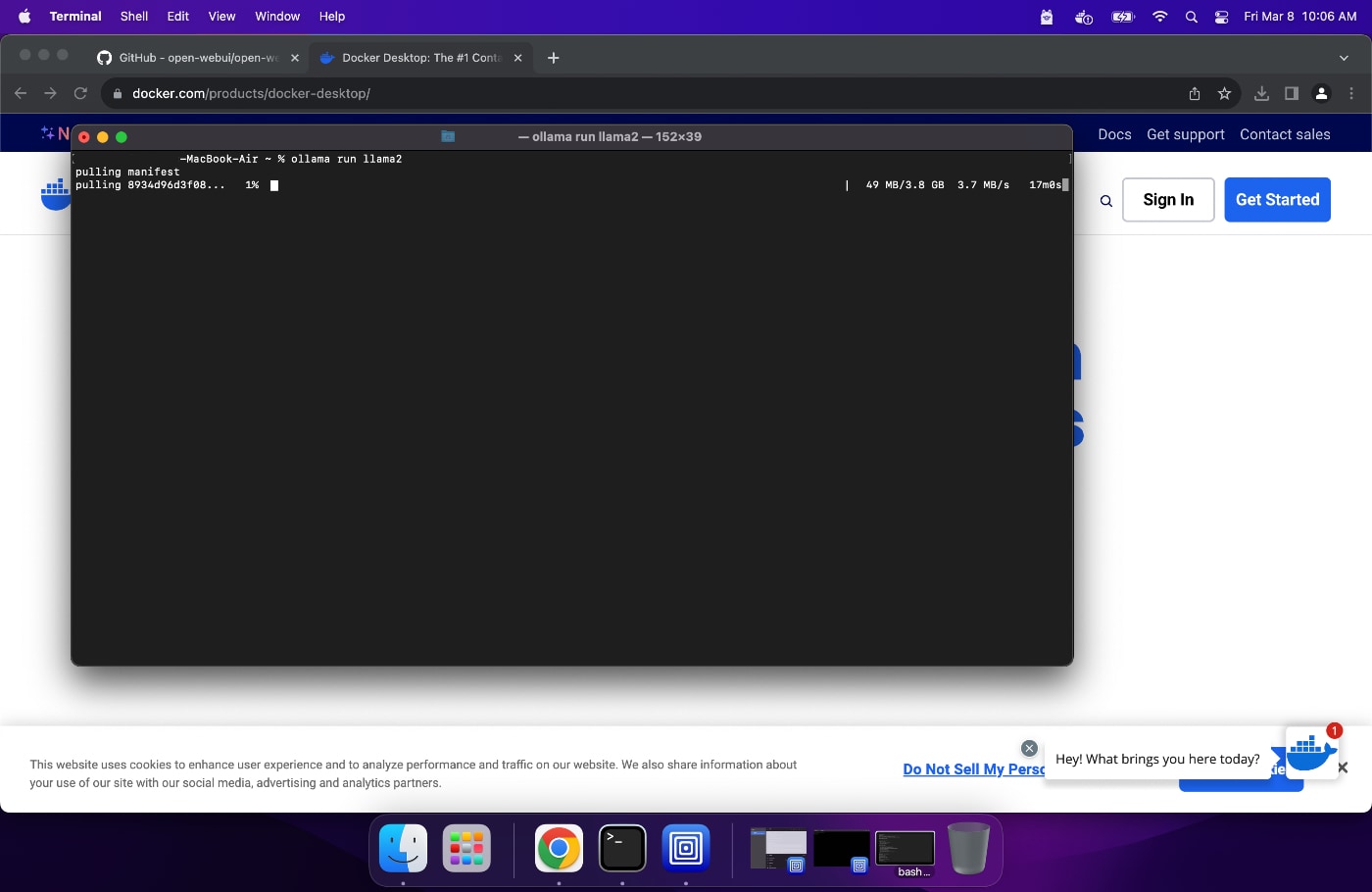
Task: Open the Docker chat widget whale icon
Action: pos(1311,753)
